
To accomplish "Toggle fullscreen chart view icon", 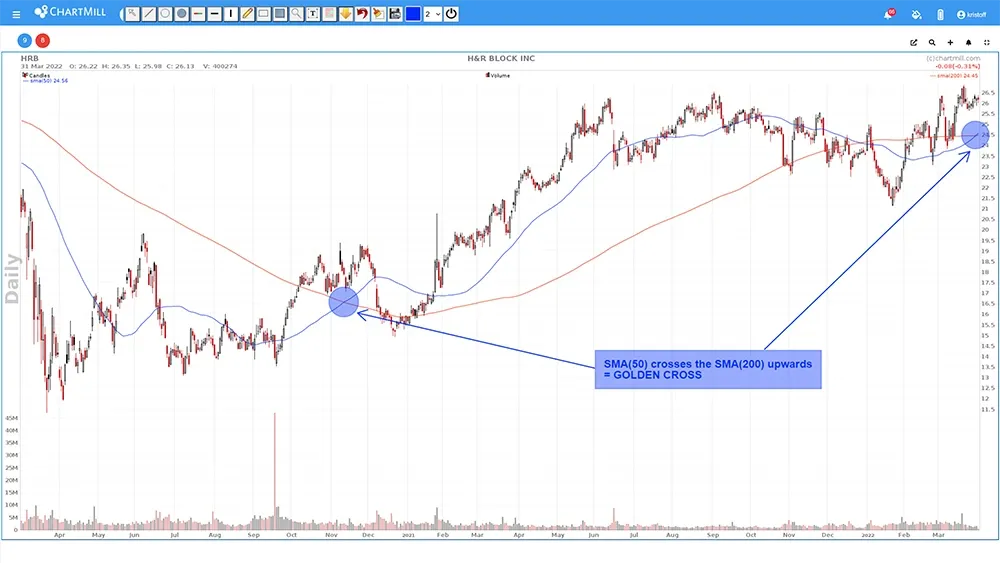I will (987, 43).
